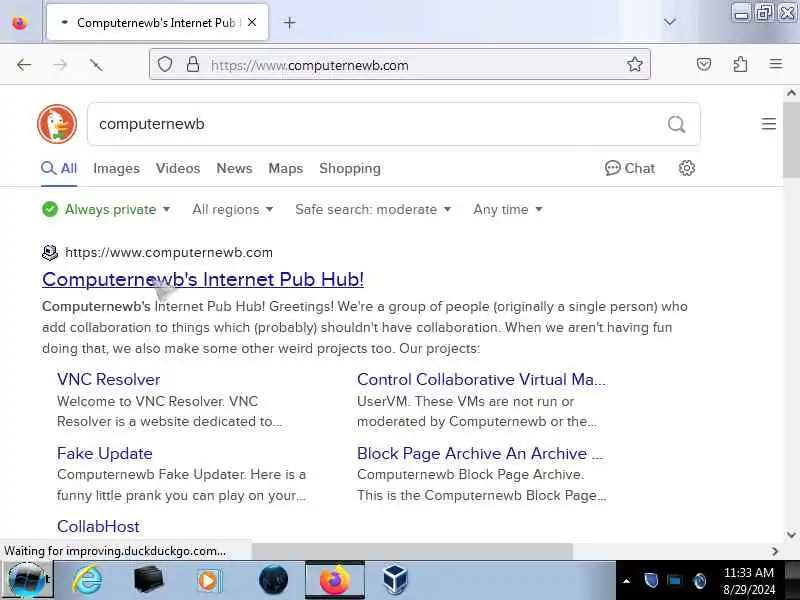Open the Fake Update sitelink
800x600 pixels.
click(105, 453)
